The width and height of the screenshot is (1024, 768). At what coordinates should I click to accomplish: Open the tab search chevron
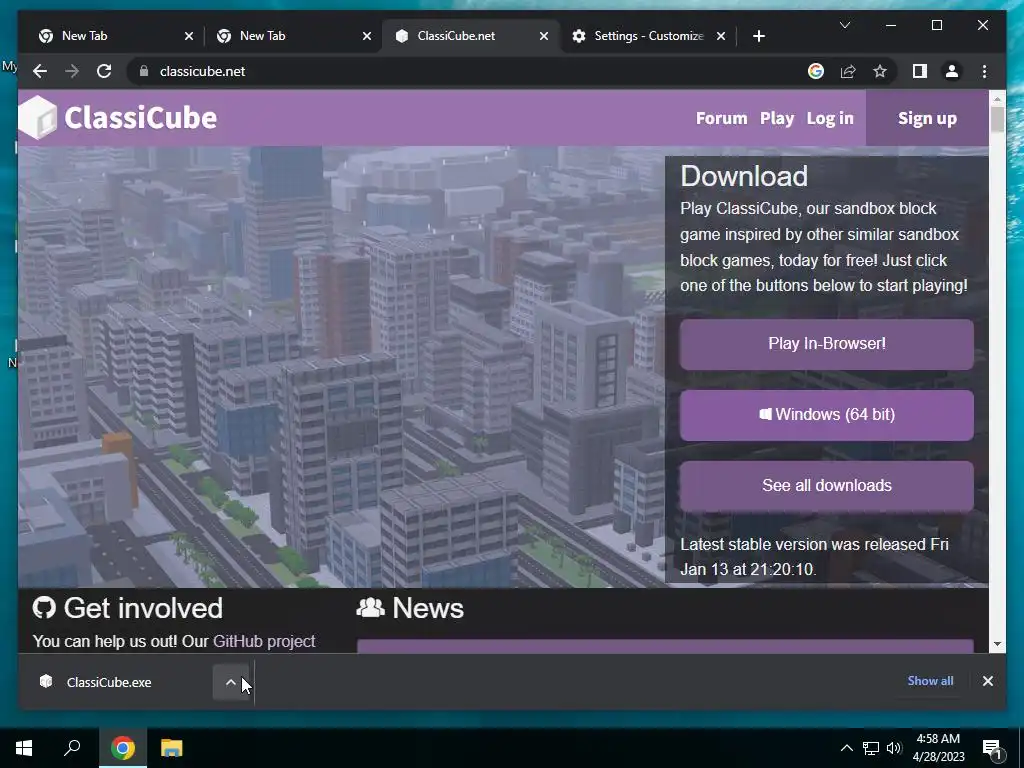click(844, 25)
